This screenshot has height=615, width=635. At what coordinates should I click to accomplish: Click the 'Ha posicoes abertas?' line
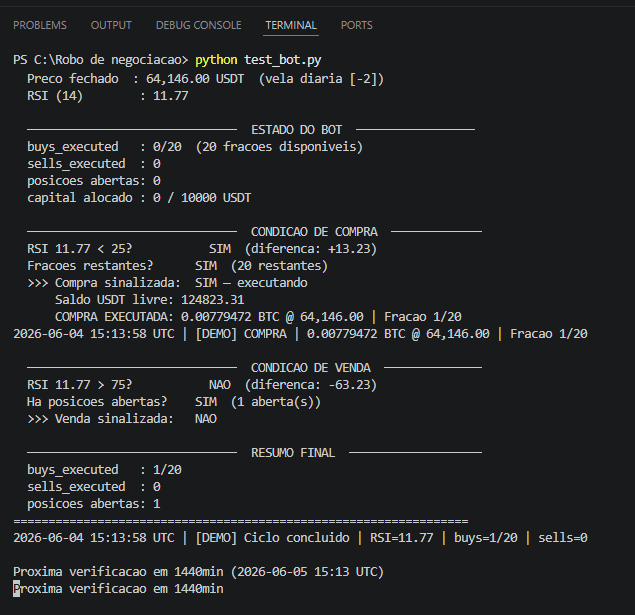[174, 402]
